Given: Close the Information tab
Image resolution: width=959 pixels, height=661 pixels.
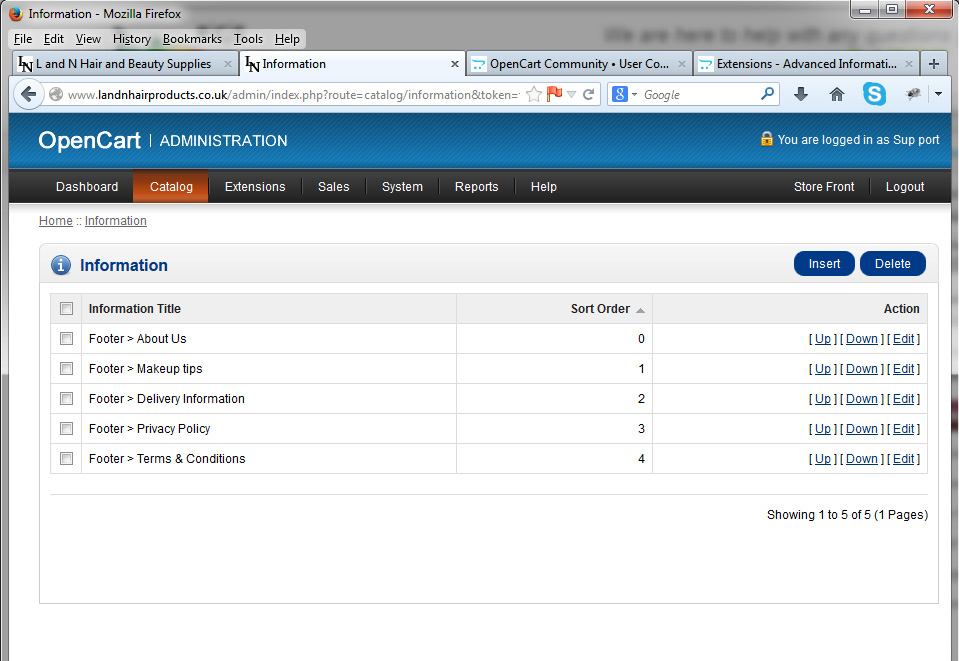Looking at the screenshot, I should pos(454,64).
